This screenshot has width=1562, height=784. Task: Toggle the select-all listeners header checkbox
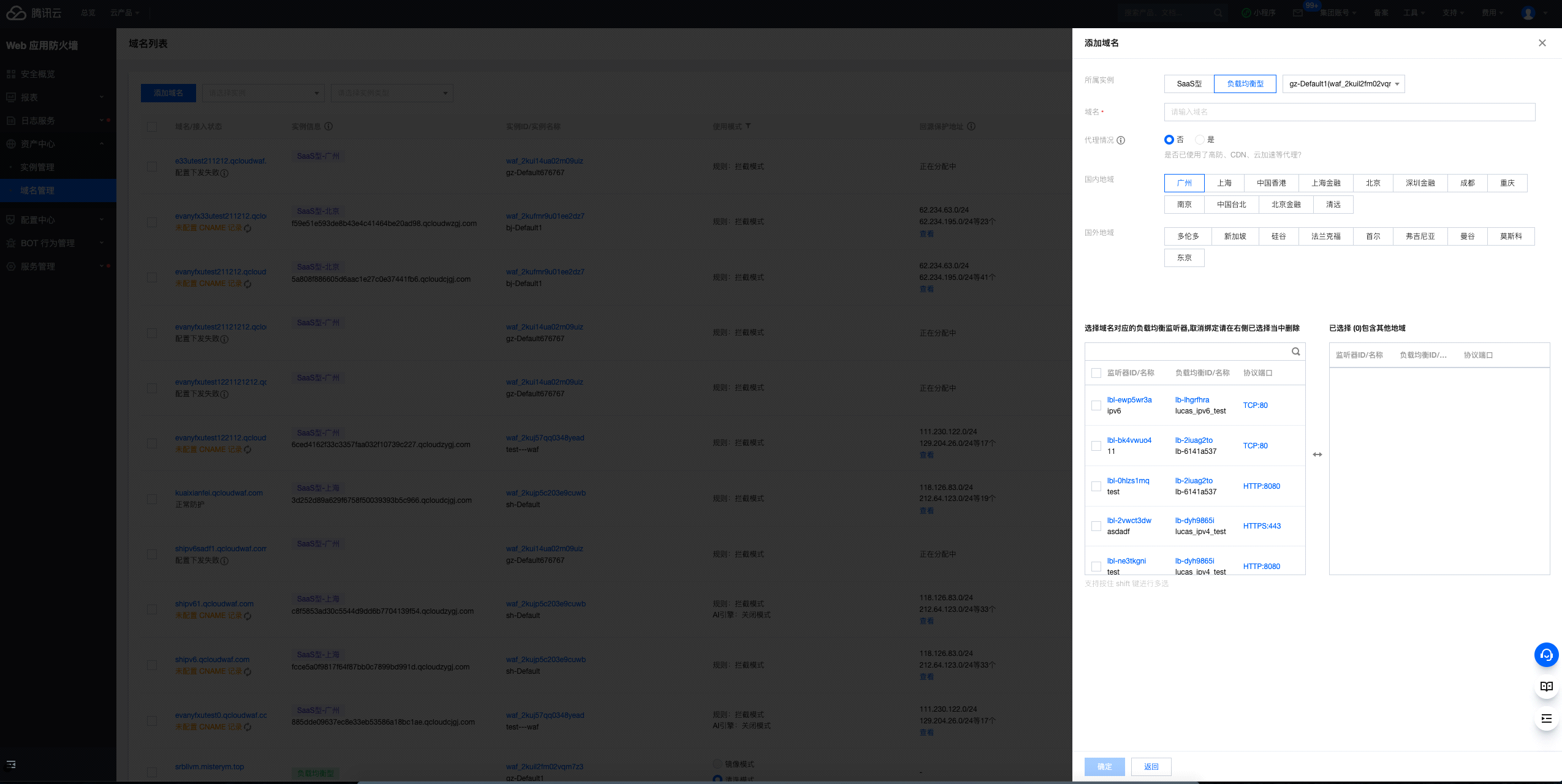pos(1096,373)
